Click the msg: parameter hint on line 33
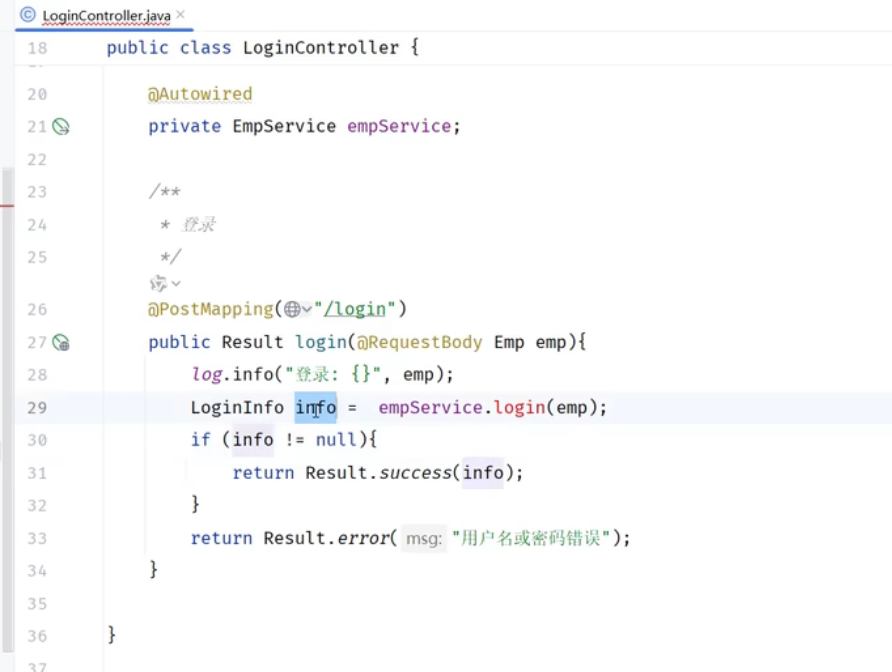Screen dimensions: 892x672 click(424, 538)
